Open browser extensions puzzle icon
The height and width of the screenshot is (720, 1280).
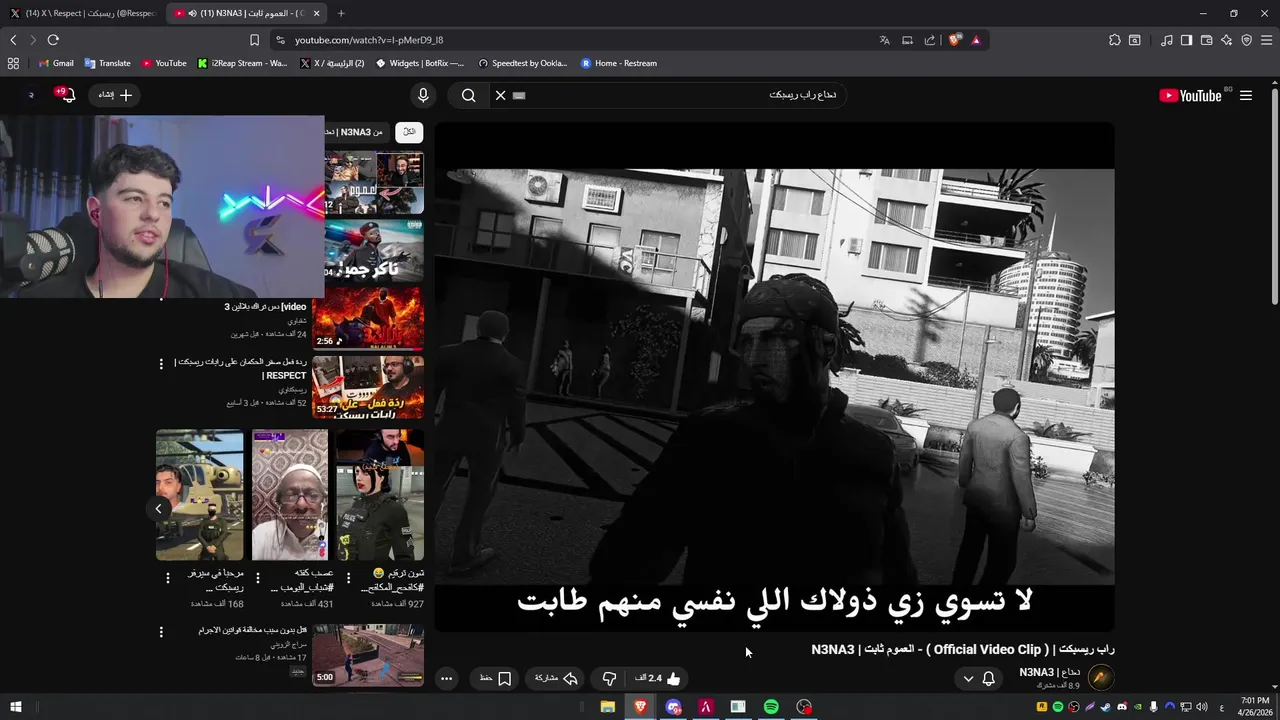click(x=1115, y=40)
